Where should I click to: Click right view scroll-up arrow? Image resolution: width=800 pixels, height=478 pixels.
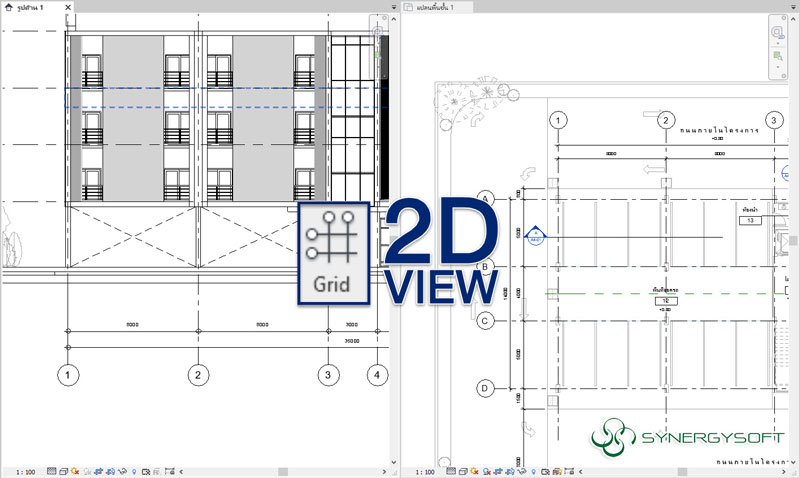[x=793, y=19]
